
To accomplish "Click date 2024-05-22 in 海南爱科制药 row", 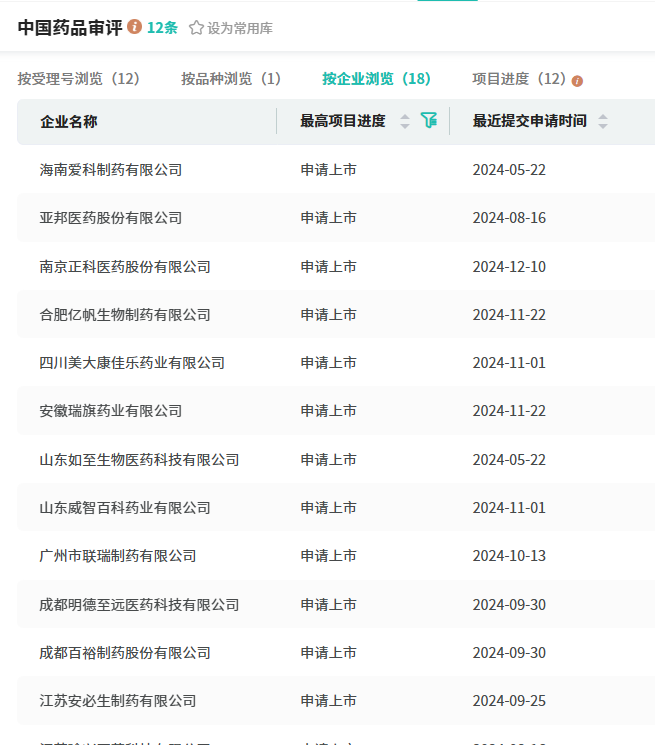I will tap(509, 170).
